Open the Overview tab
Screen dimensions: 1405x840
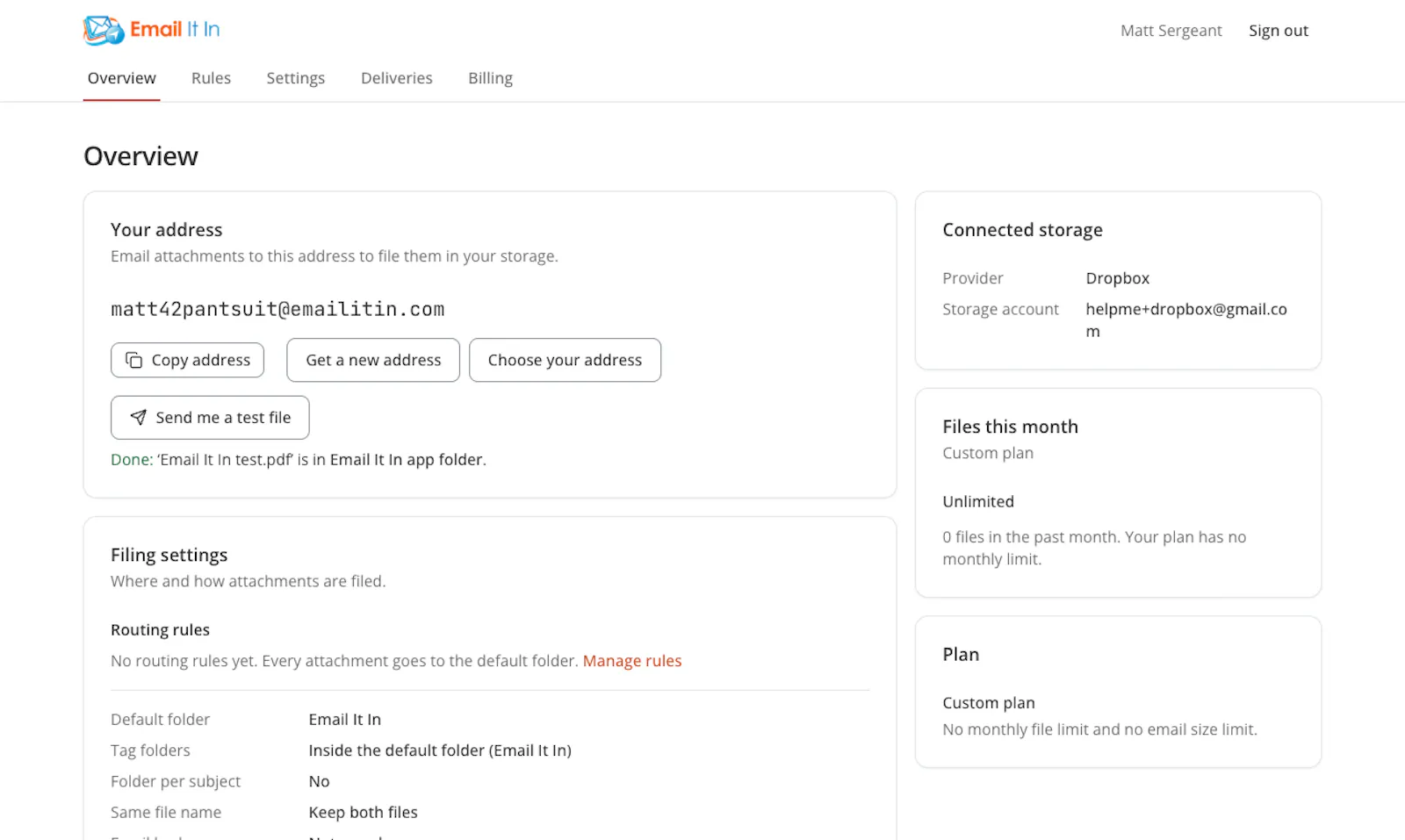121,78
